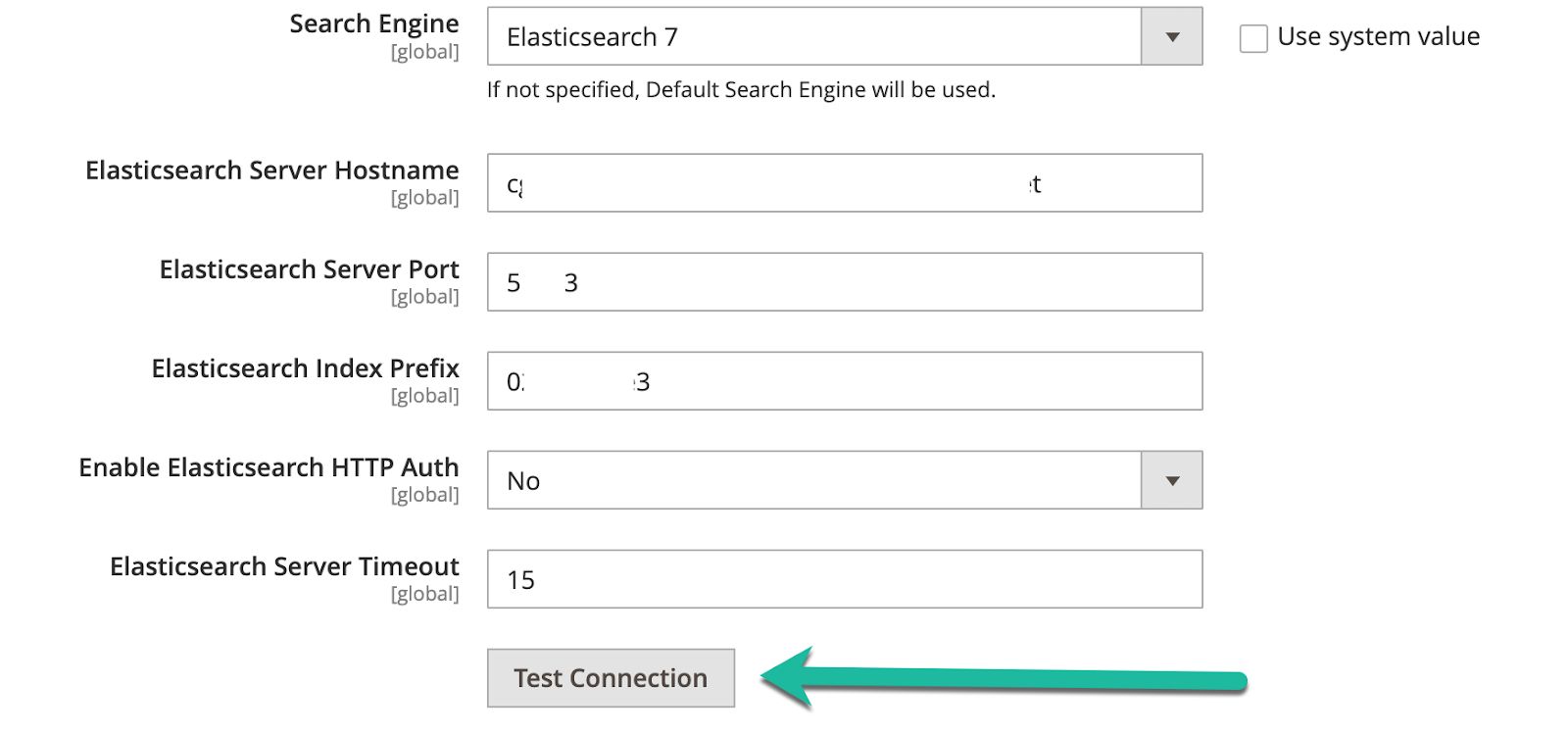
Task: Click the Use system value label text
Action: [1378, 36]
